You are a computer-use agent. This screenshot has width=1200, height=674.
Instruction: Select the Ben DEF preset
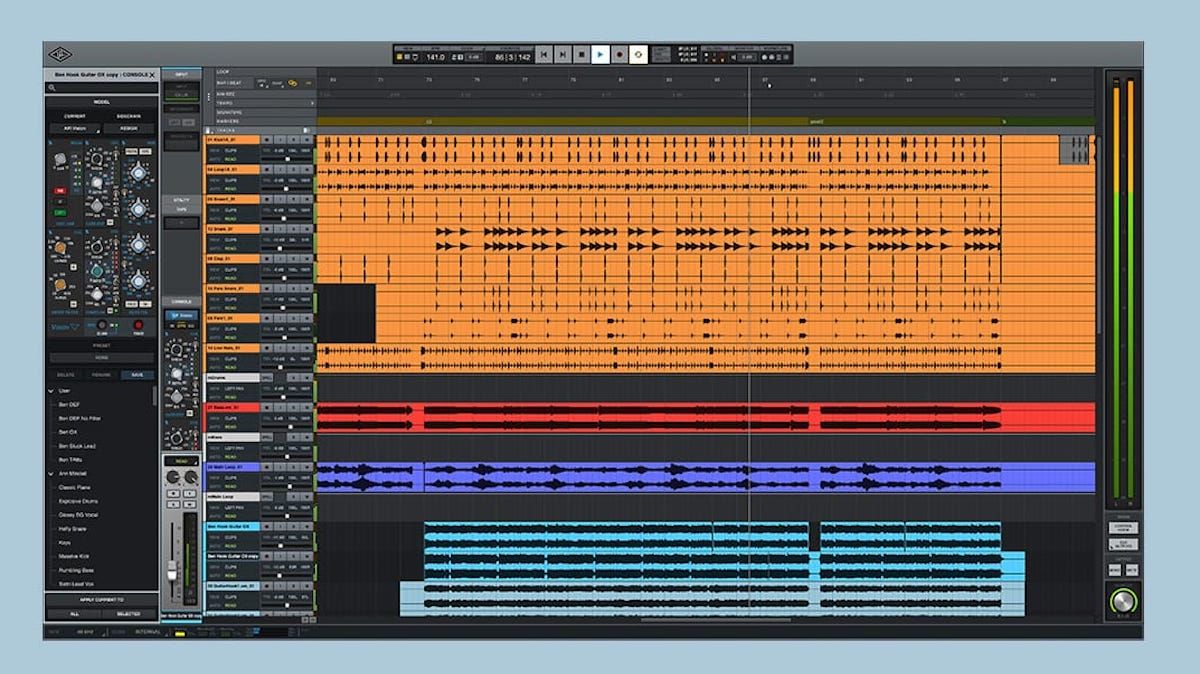click(69, 404)
